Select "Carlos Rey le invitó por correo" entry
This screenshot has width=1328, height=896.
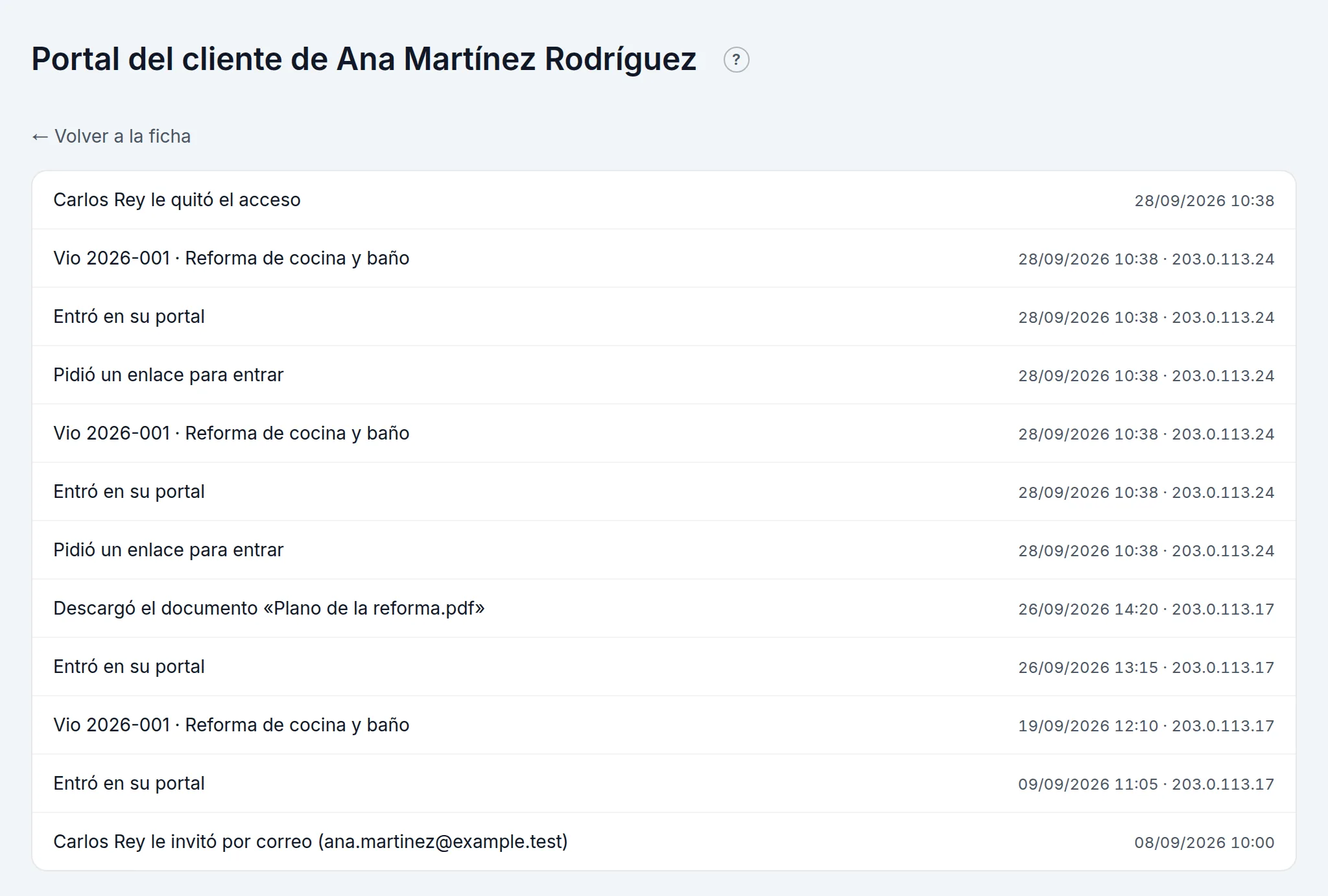click(664, 842)
